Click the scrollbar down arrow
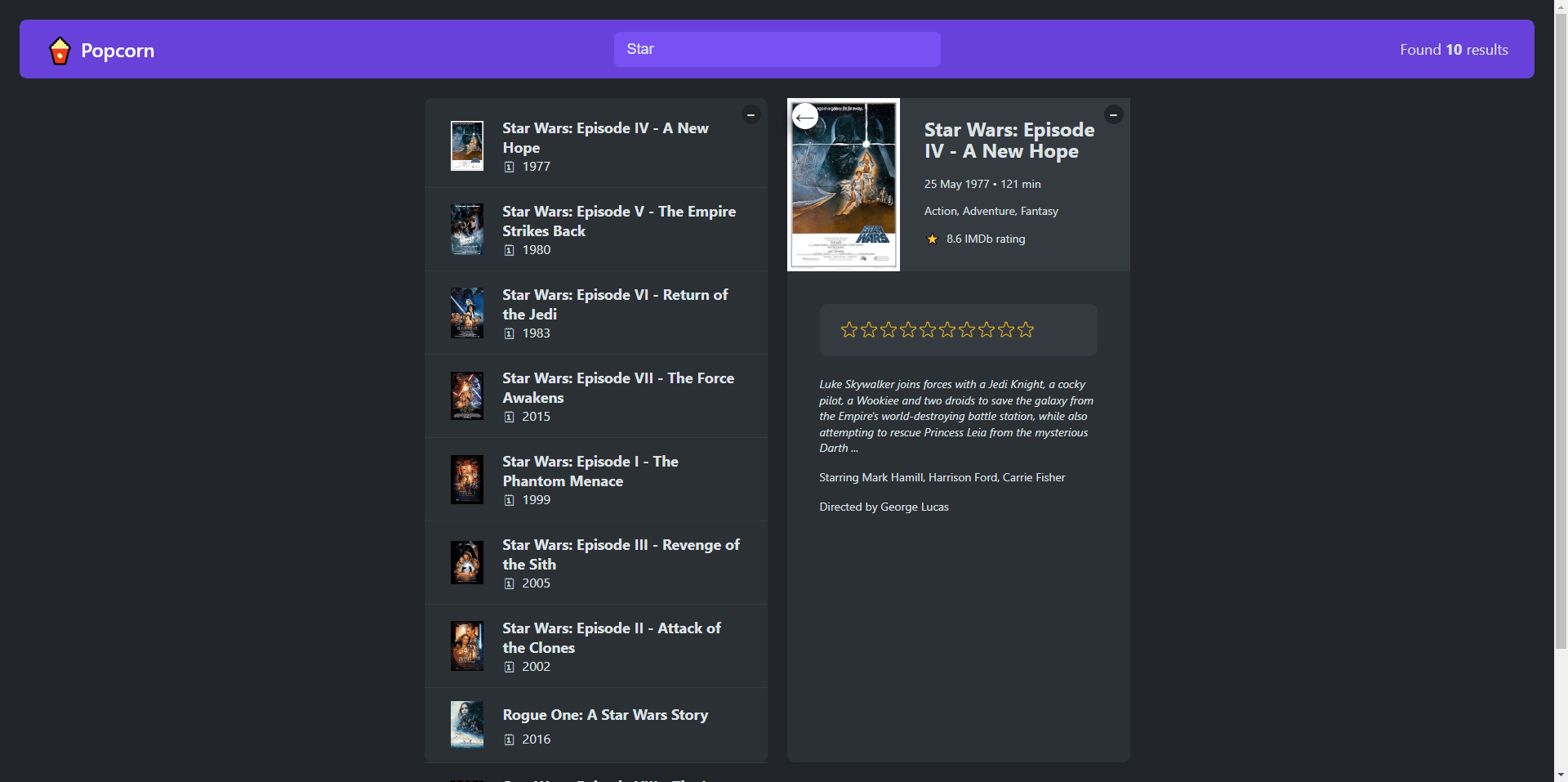Viewport: 1568px width, 782px height. click(1561, 775)
